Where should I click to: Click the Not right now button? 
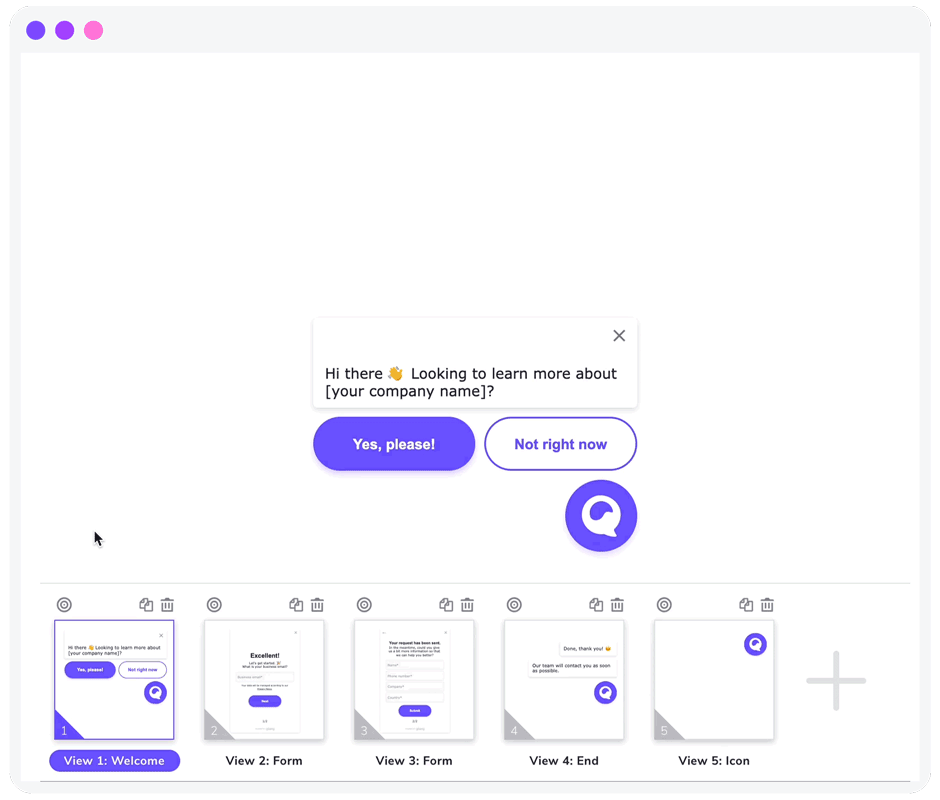click(560, 443)
